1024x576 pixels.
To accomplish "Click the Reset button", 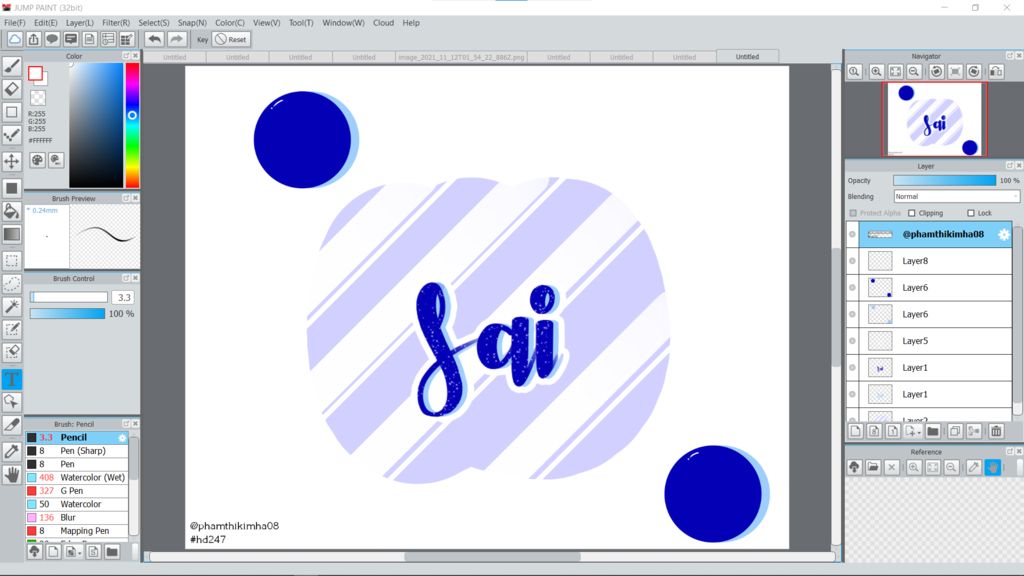I will 231,39.
